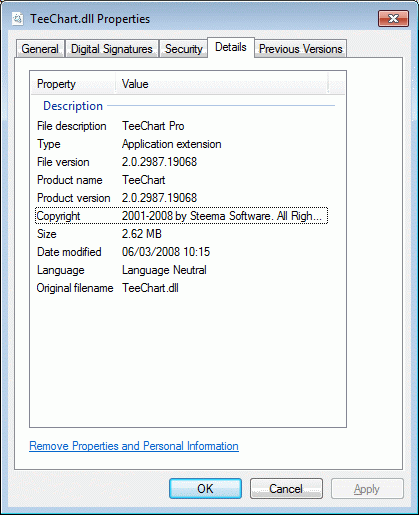419x515 pixels.
Task: Click the TeeChart.dll original filename value
Action: (150, 288)
